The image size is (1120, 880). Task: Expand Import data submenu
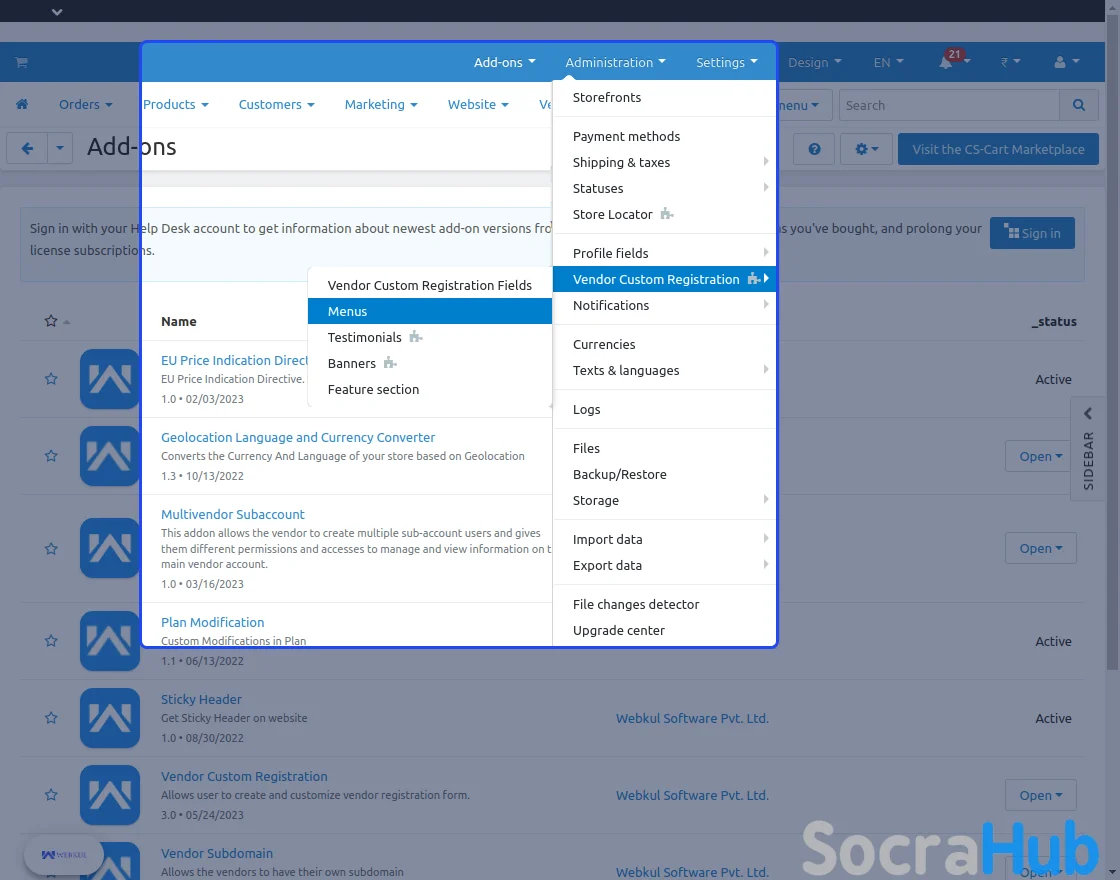point(664,539)
